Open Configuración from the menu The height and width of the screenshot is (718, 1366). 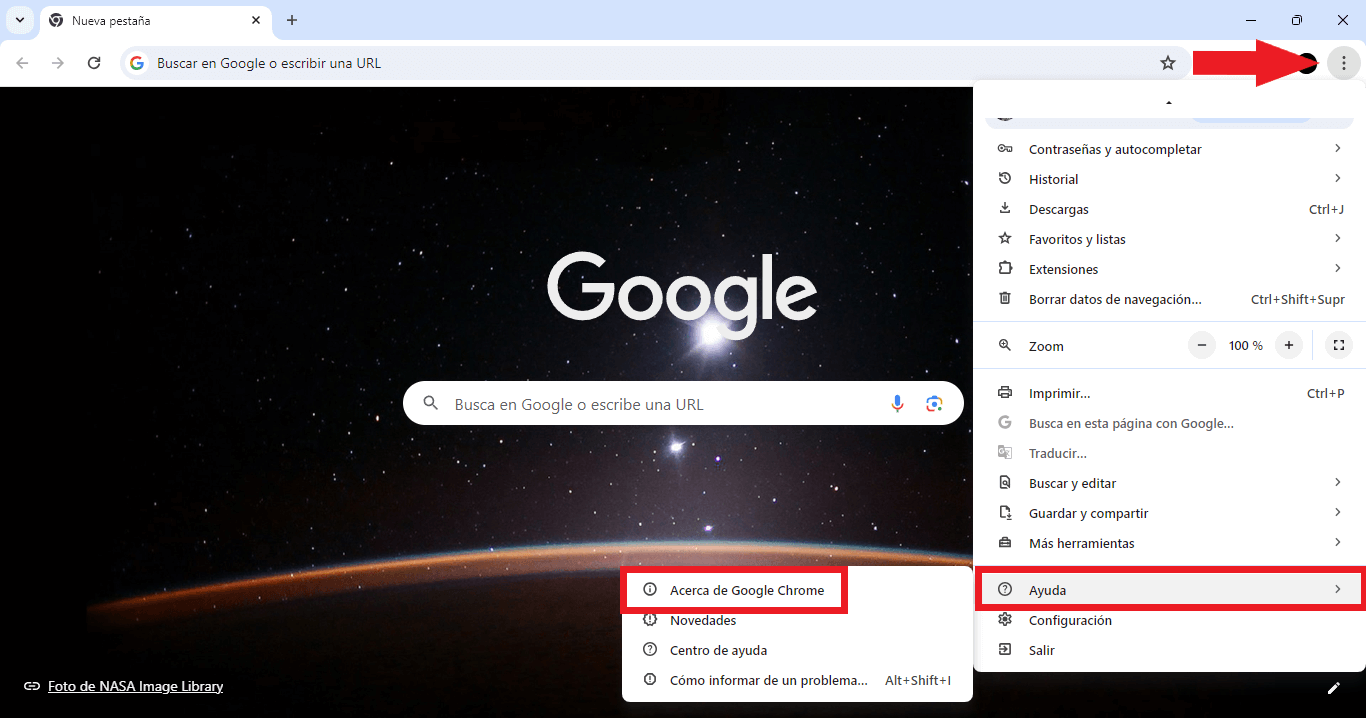[x=1169, y=620]
